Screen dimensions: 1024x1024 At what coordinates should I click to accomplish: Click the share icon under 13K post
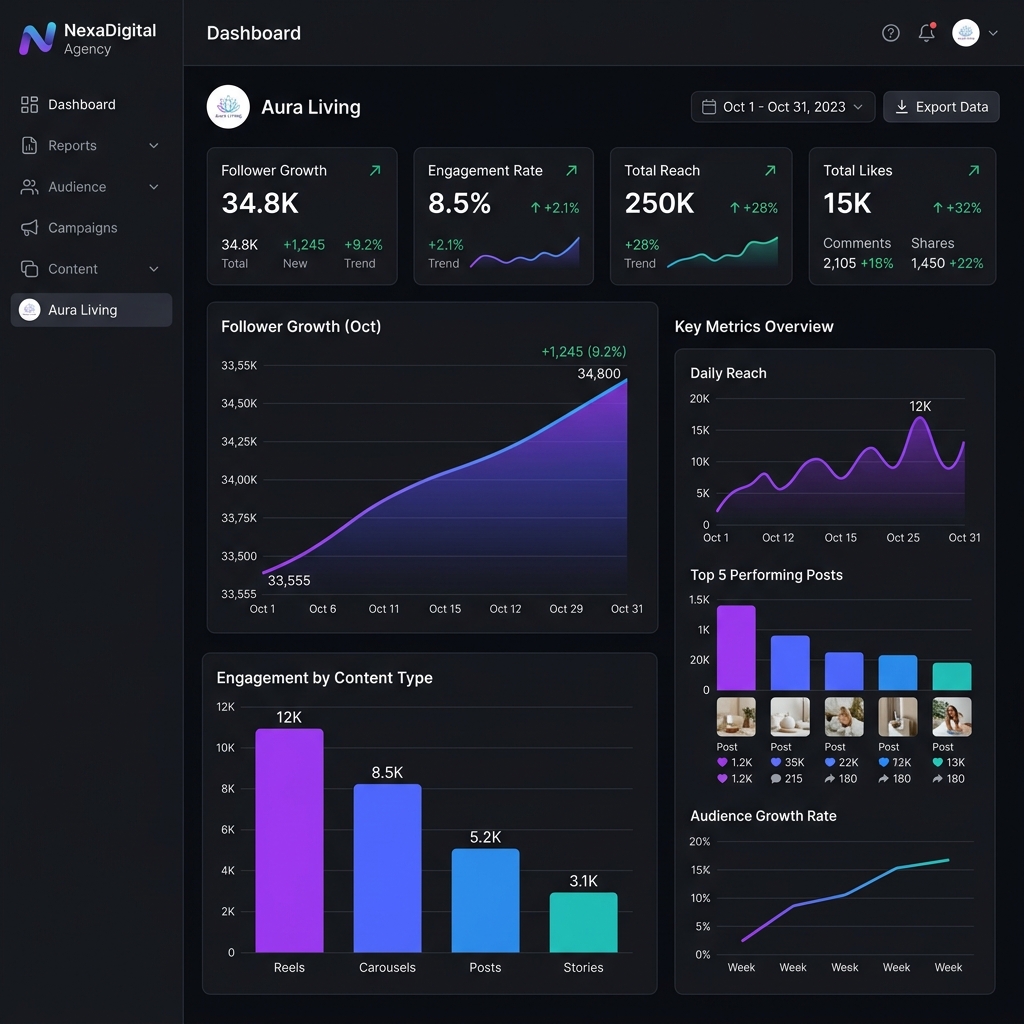tap(938, 778)
